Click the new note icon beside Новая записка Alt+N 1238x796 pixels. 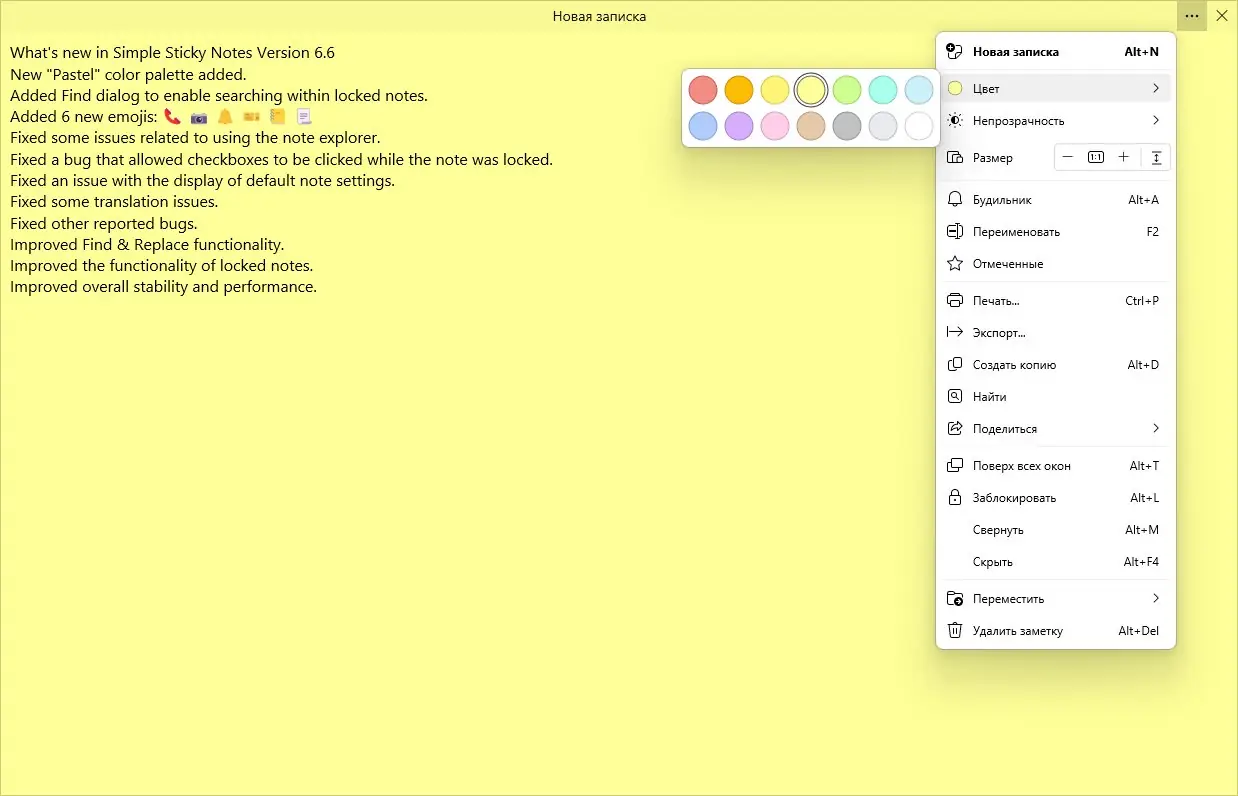point(954,52)
